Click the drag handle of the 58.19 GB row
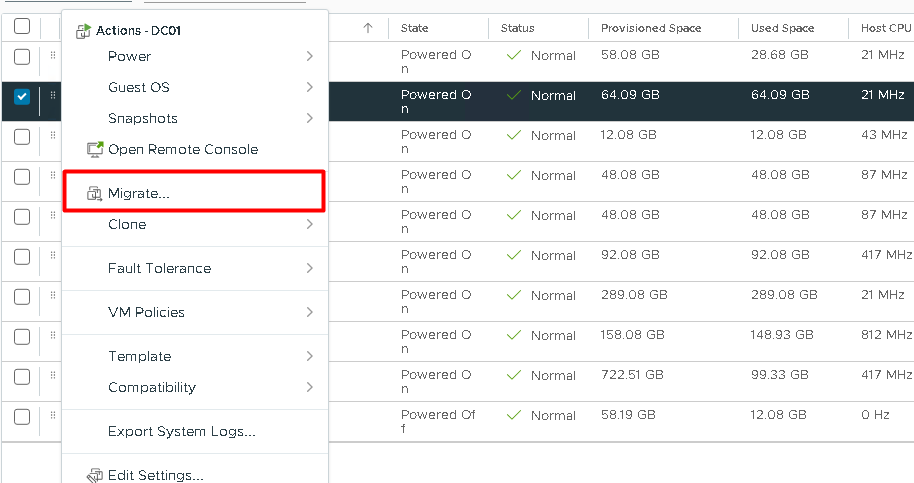 53,415
